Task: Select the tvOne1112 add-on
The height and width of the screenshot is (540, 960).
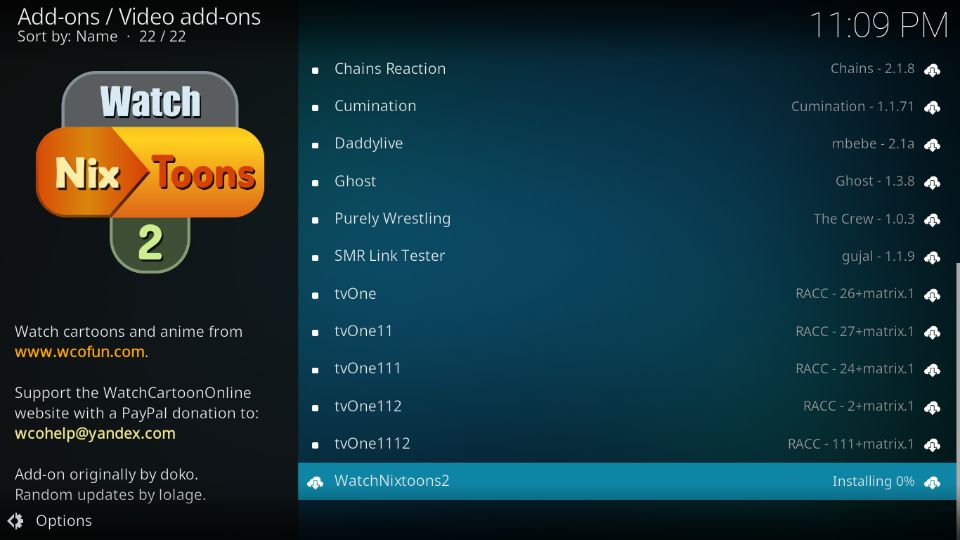Action: (x=627, y=443)
